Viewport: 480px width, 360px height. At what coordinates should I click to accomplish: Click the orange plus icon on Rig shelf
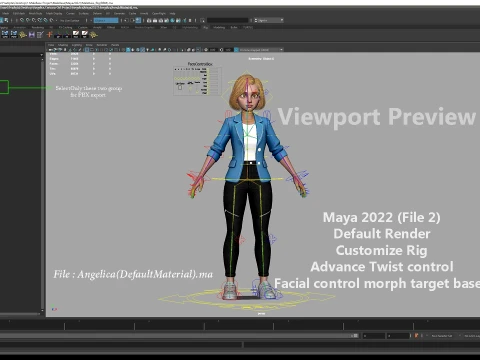[49, 34]
